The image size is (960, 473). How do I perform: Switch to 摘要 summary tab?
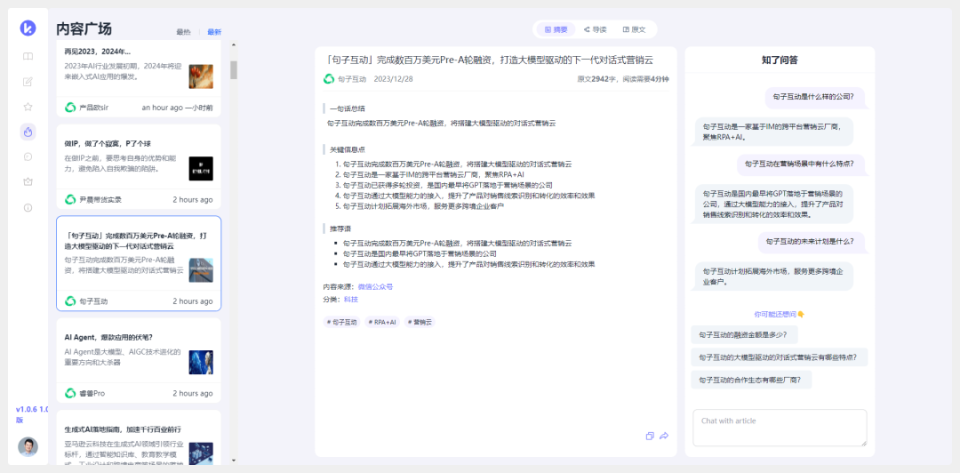tap(557, 29)
